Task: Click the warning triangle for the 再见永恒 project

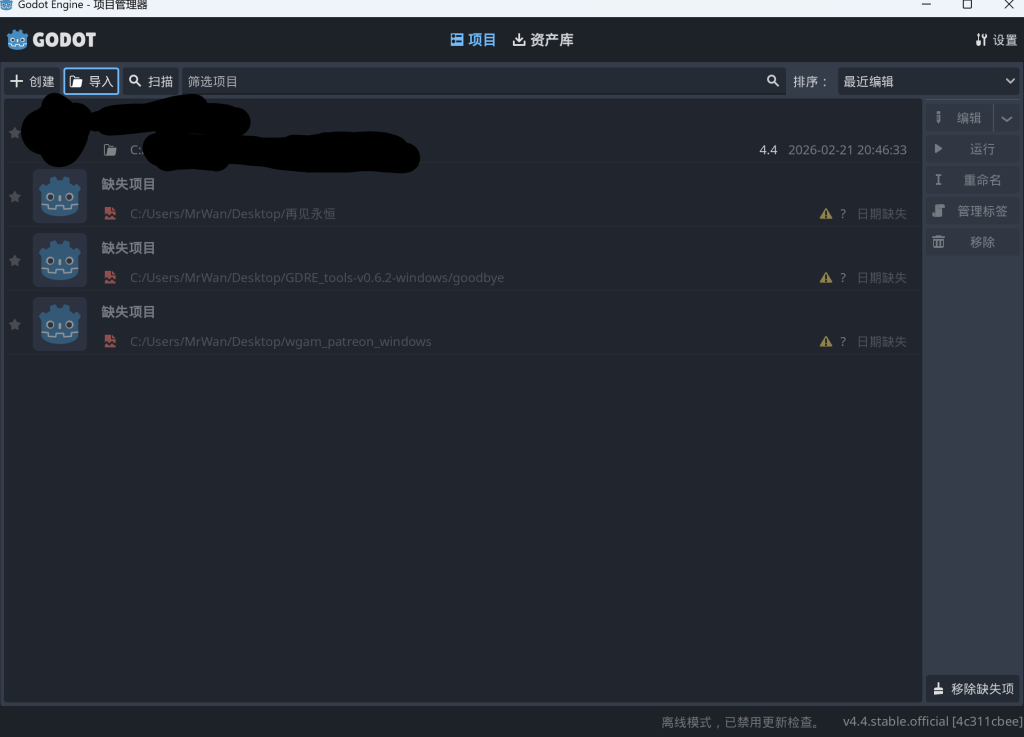Action: point(826,214)
